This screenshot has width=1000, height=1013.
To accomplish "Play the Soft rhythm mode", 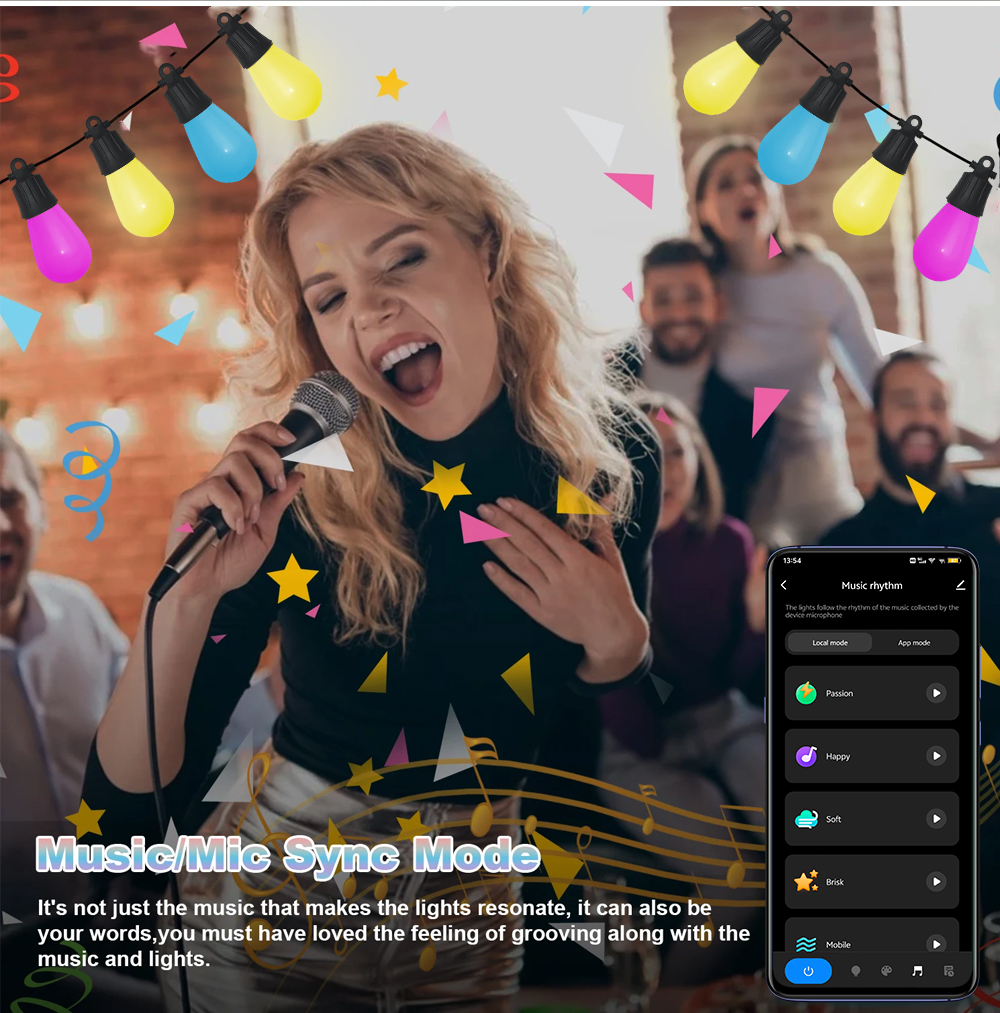I will pyautogui.click(x=936, y=819).
